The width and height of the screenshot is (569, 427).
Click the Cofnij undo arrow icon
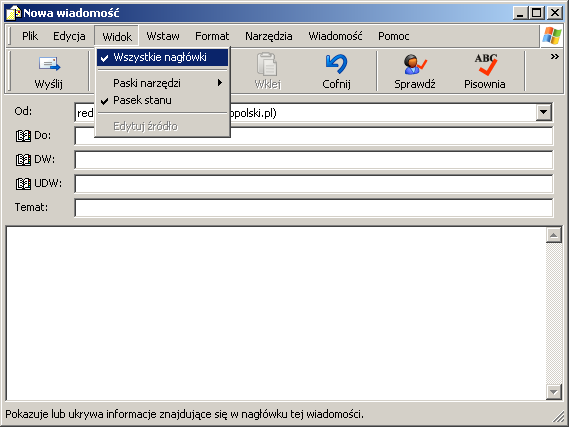336,64
